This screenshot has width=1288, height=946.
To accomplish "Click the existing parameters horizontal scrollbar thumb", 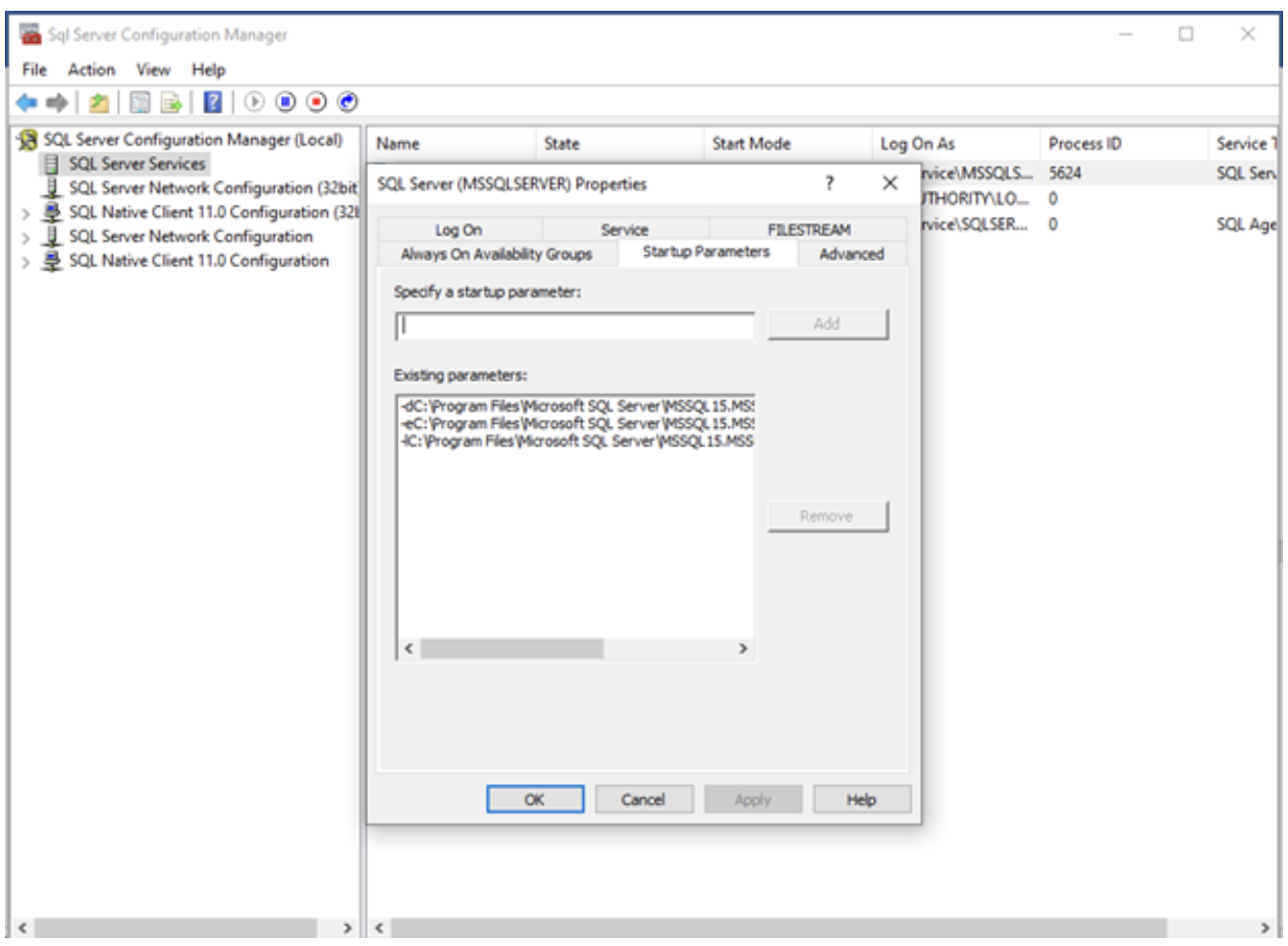I will [x=511, y=649].
